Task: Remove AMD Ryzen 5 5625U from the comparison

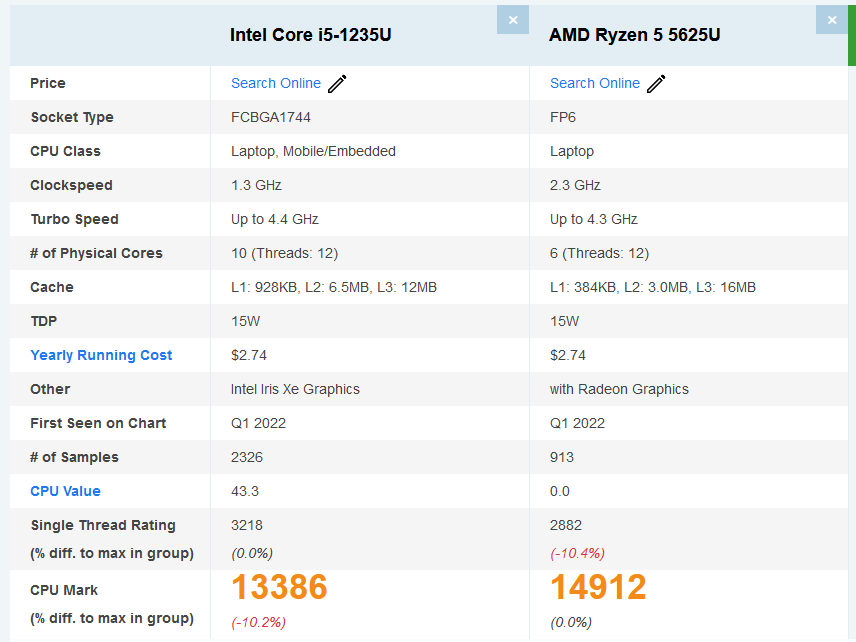Action: click(831, 20)
